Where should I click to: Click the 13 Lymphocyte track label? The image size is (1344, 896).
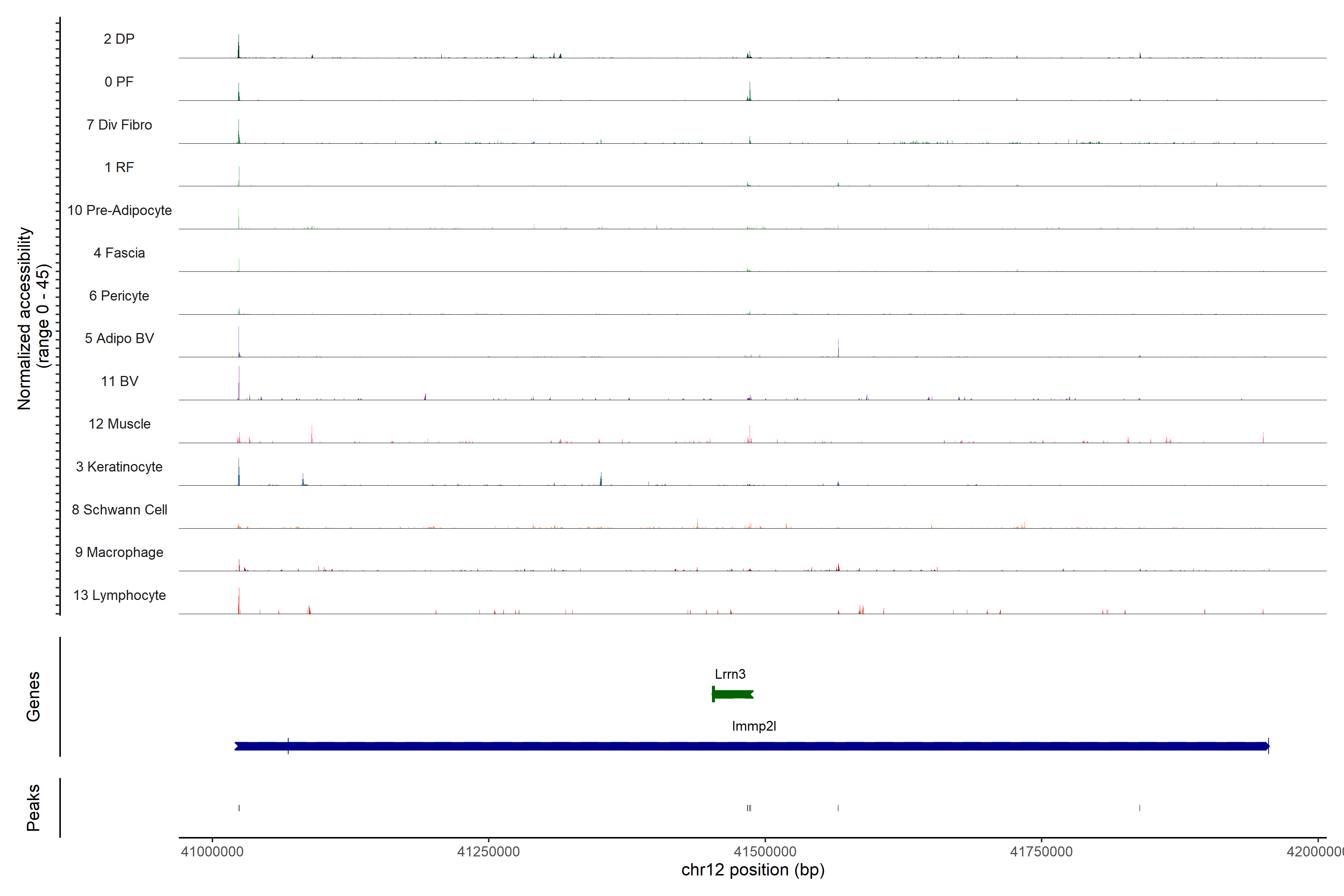click(x=119, y=595)
